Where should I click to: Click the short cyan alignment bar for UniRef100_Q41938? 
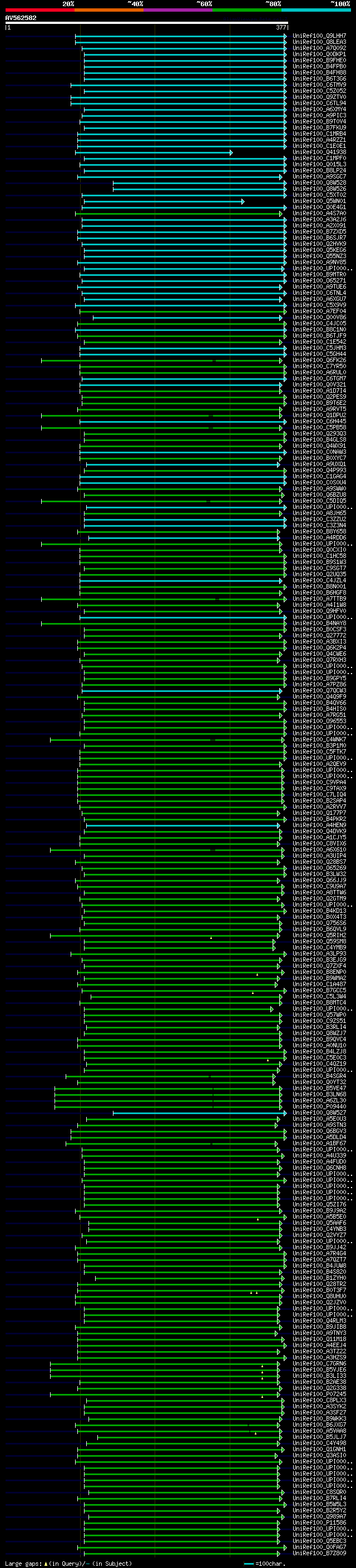coord(155,152)
